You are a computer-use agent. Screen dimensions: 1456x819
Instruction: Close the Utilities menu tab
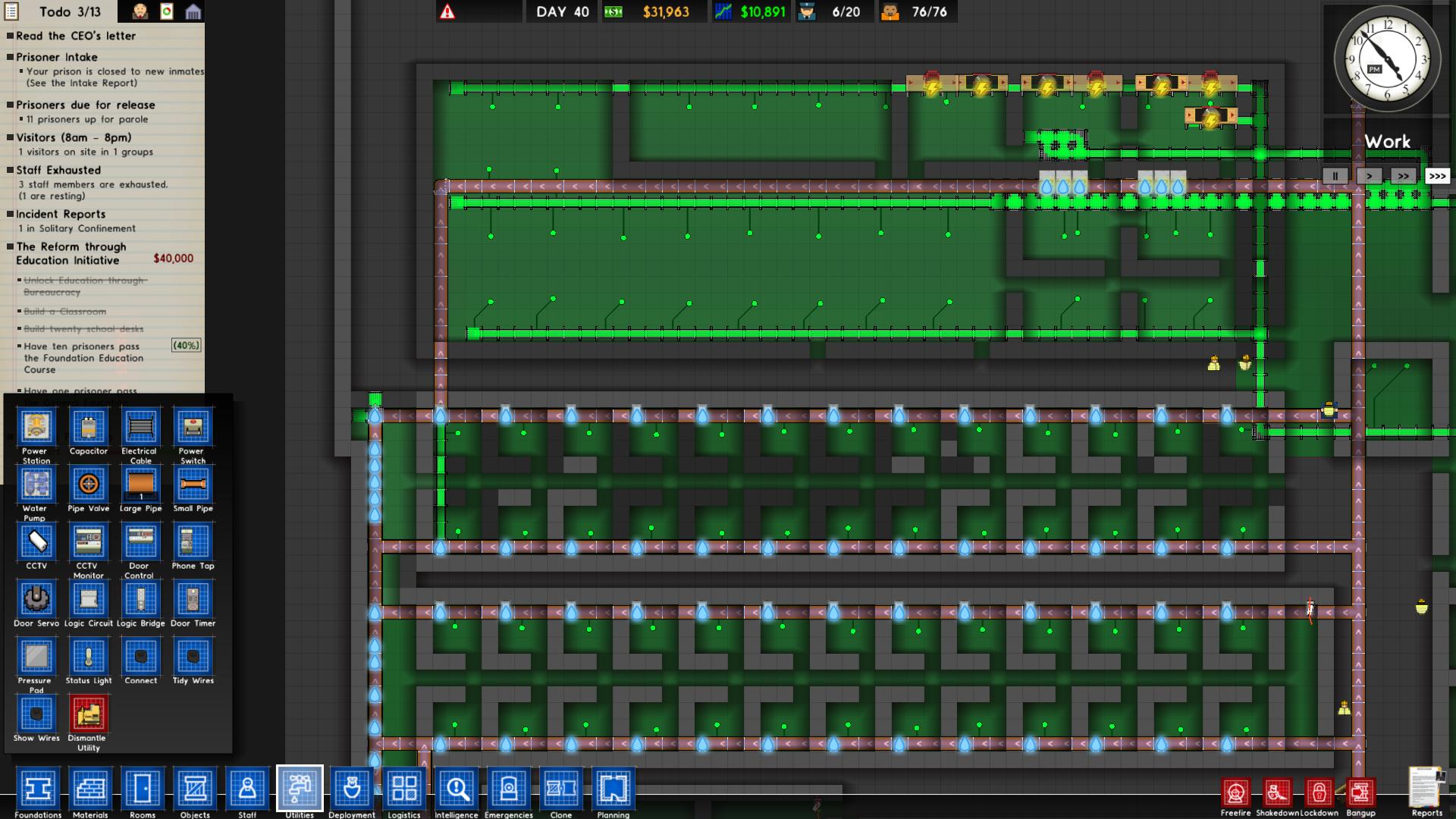coord(300,789)
